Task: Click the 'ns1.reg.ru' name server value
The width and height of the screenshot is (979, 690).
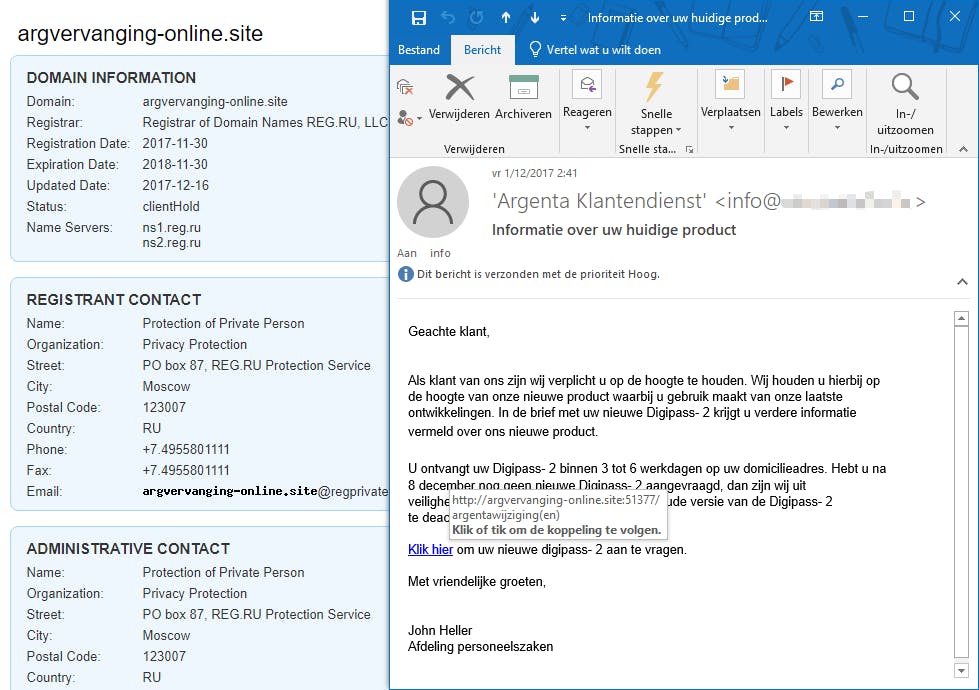Action: (172, 228)
